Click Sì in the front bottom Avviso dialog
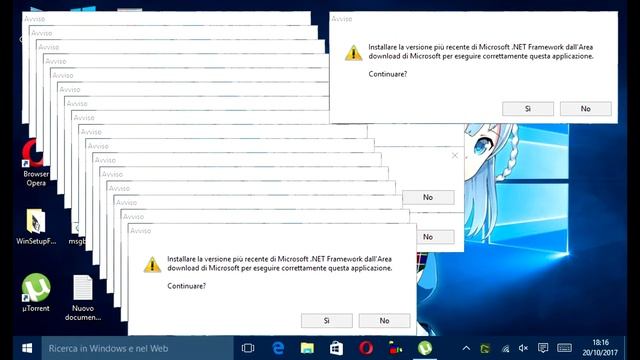The width and height of the screenshot is (640, 360). [x=327, y=320]
